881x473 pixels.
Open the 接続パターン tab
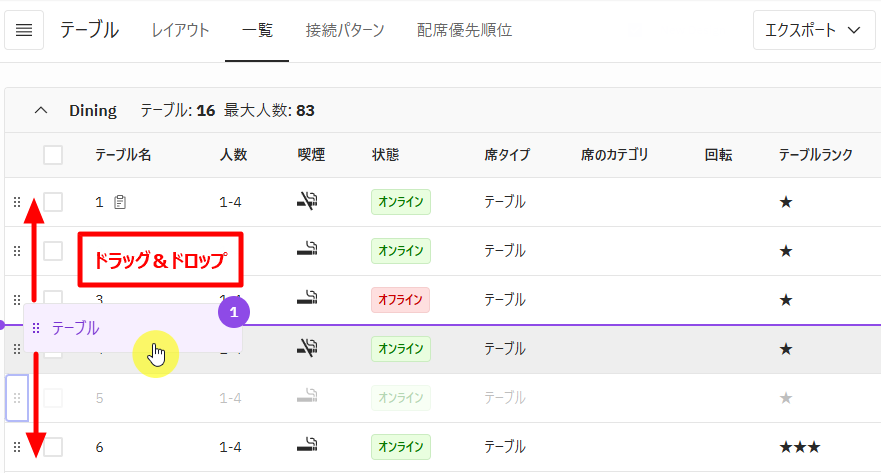(345, 30)
